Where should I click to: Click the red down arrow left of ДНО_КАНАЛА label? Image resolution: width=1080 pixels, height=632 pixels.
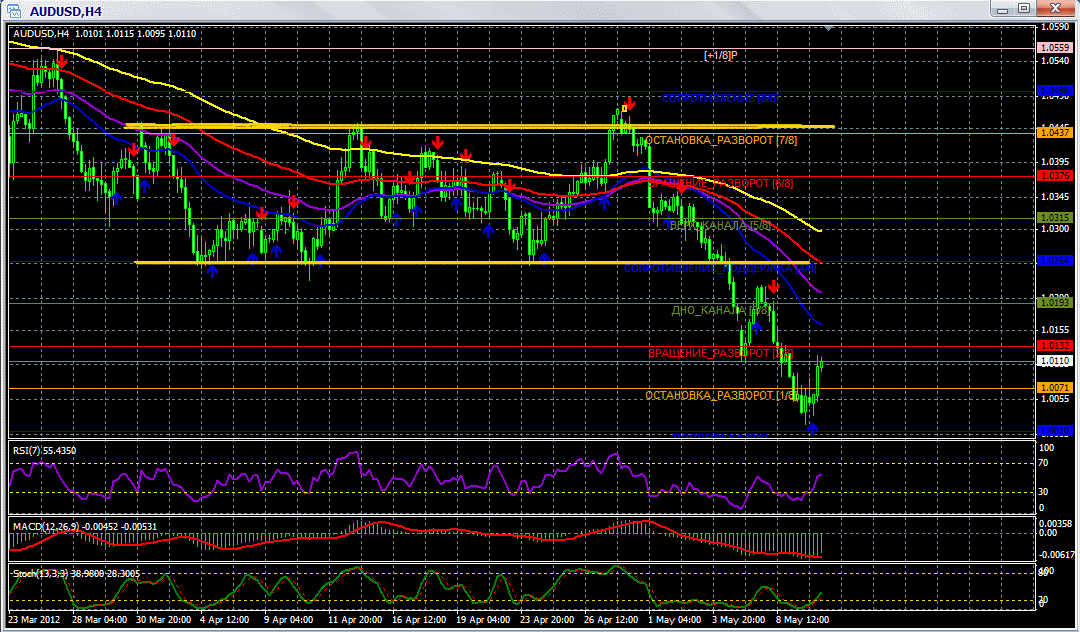(774, 287)
